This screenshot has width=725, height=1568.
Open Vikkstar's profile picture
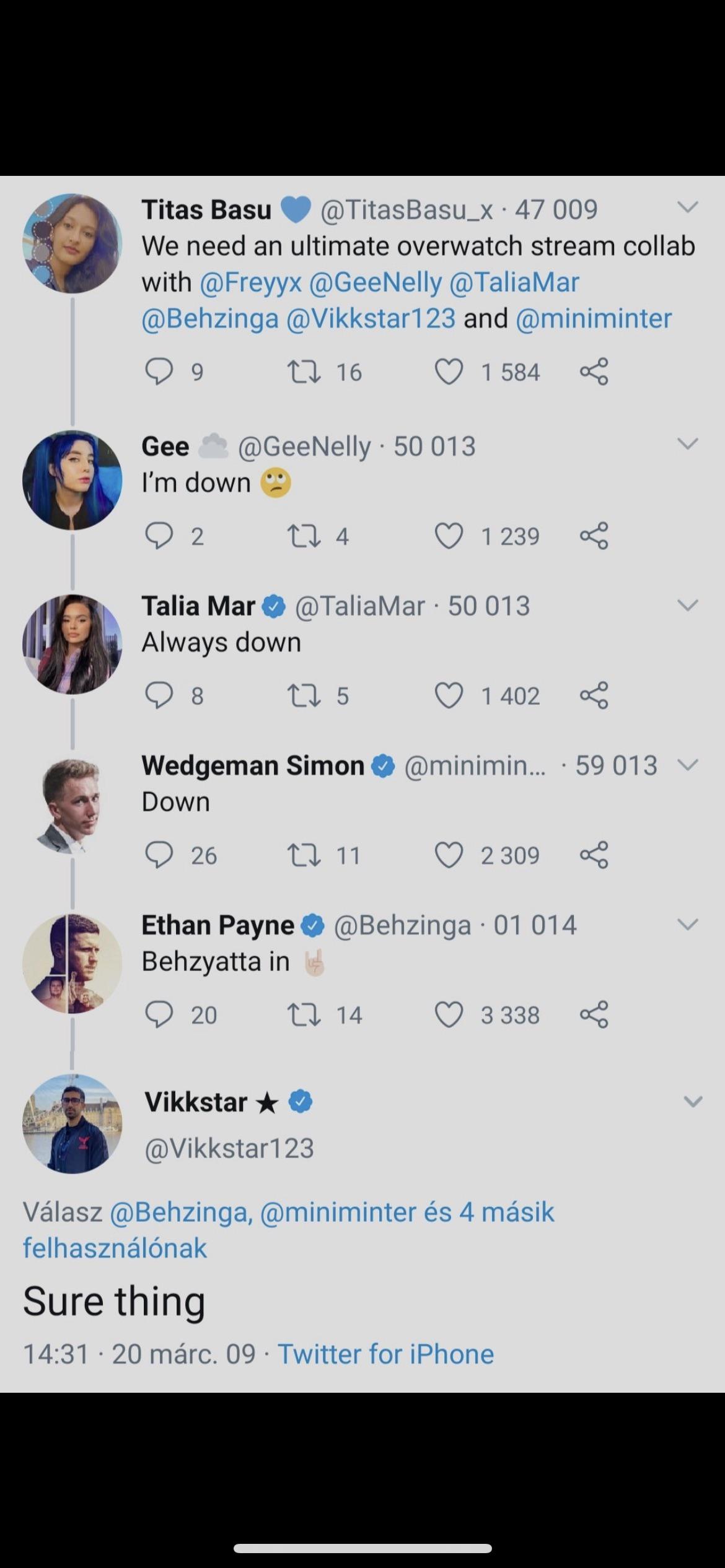pos(72,1123)
